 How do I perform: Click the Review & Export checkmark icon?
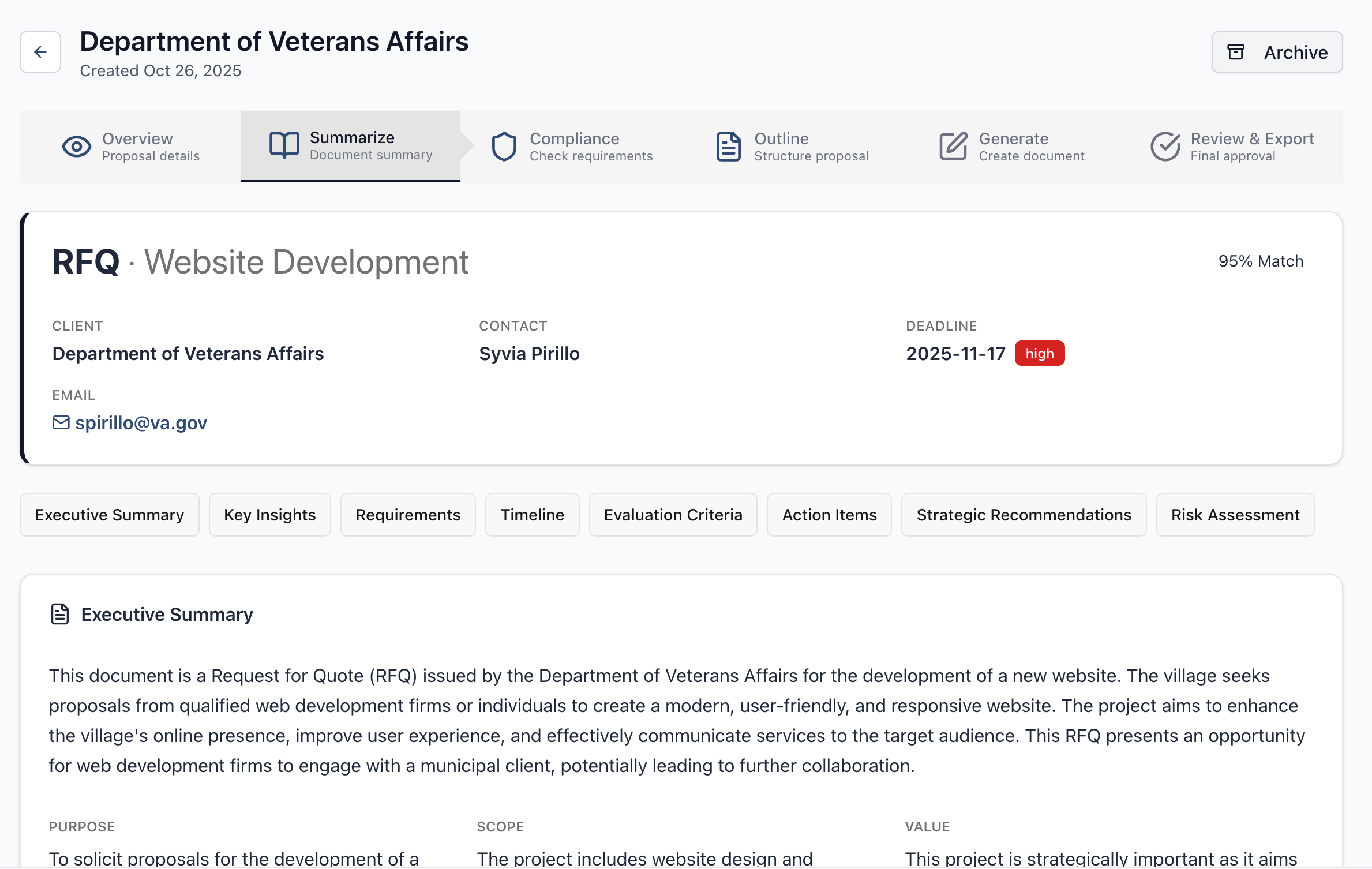[1165, 147]
